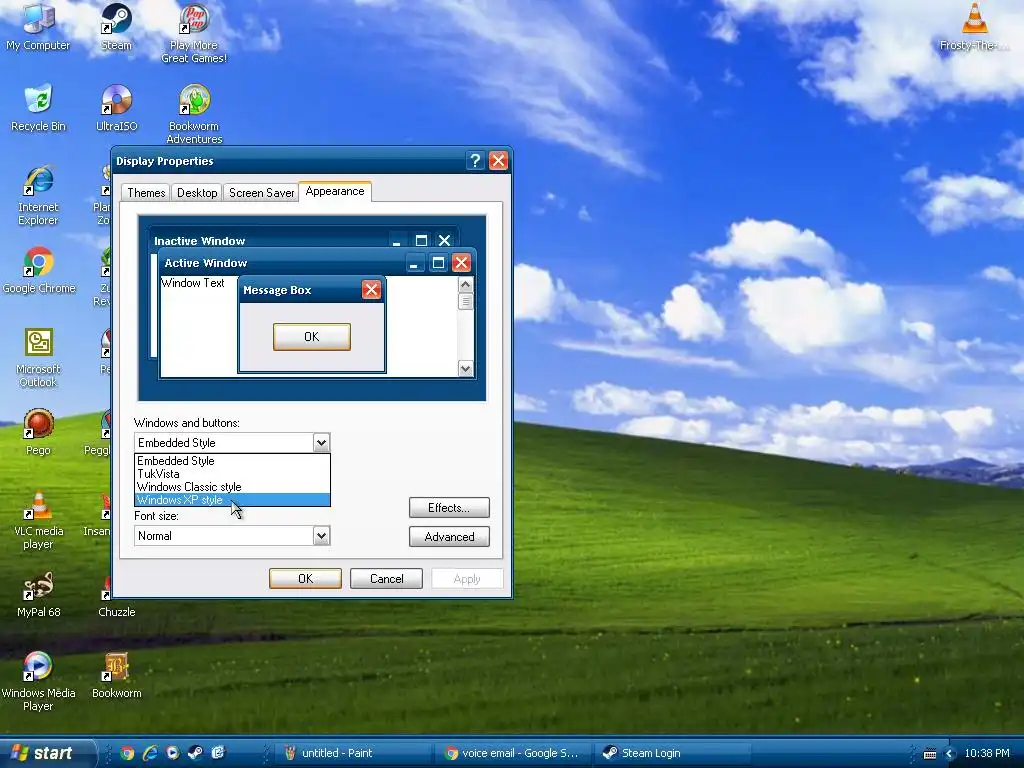The width and height of the screenshot is (1024, 768).
Task: Launch the Bookworm desktop shortcut
Action: [x=116, y=675]
